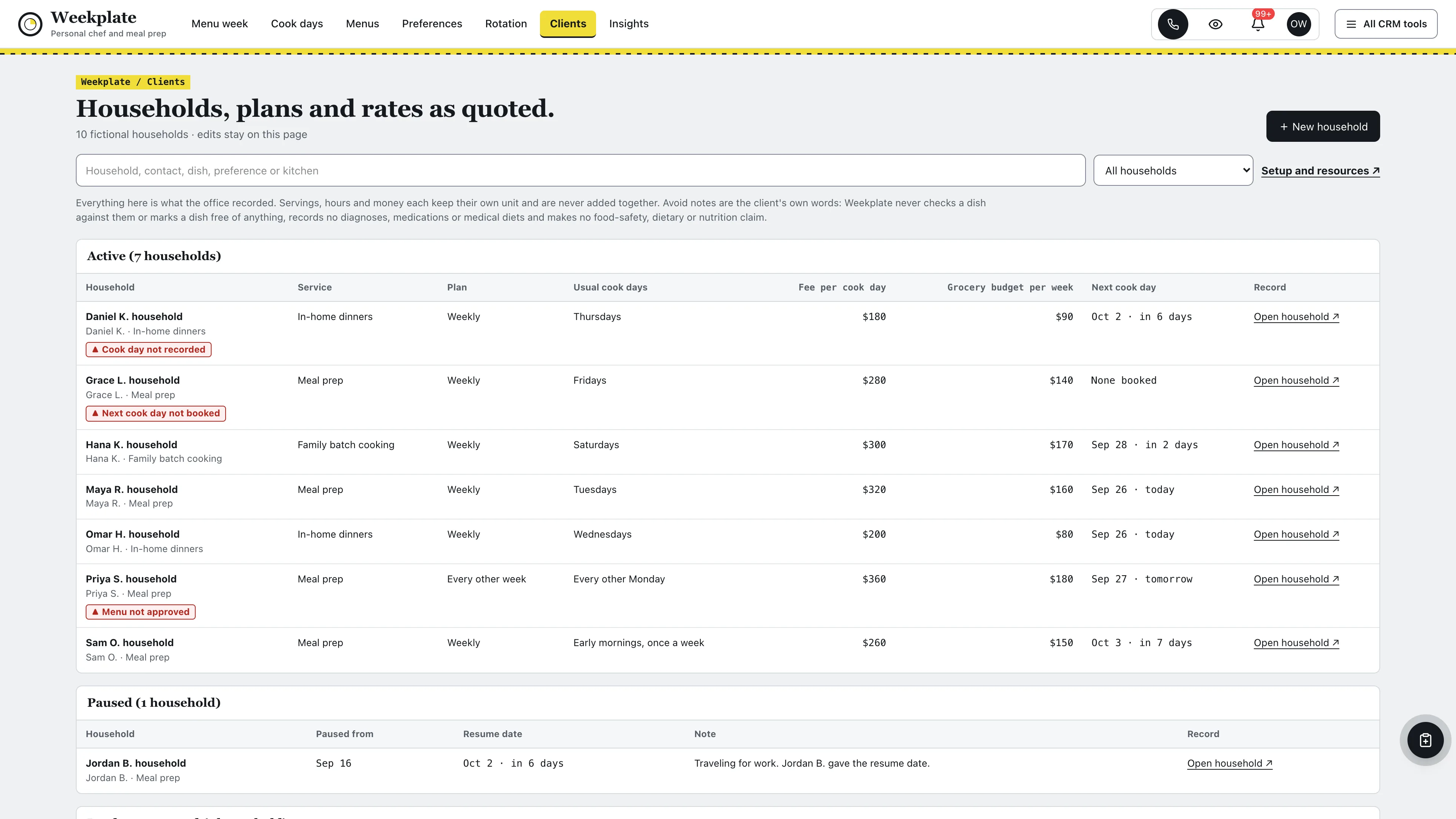Go to the Cook days tab
1456x819 pixels.
point(297,24)
